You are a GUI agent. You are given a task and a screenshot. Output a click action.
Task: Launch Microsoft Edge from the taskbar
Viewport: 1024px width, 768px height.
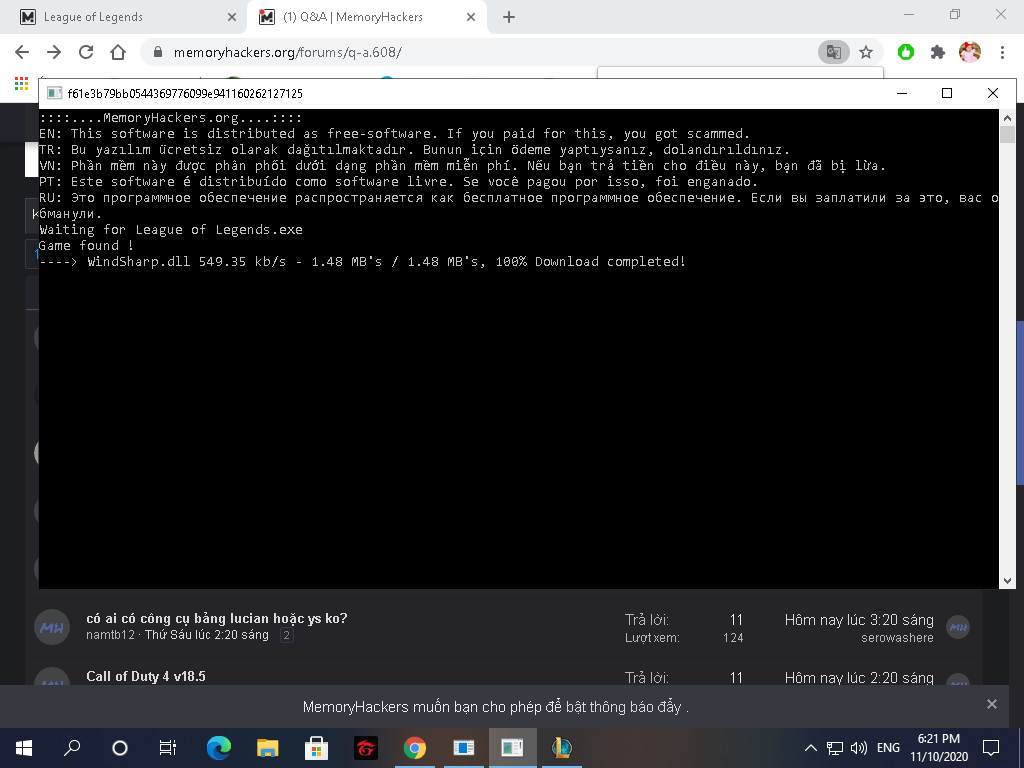[x=218, y=748]
